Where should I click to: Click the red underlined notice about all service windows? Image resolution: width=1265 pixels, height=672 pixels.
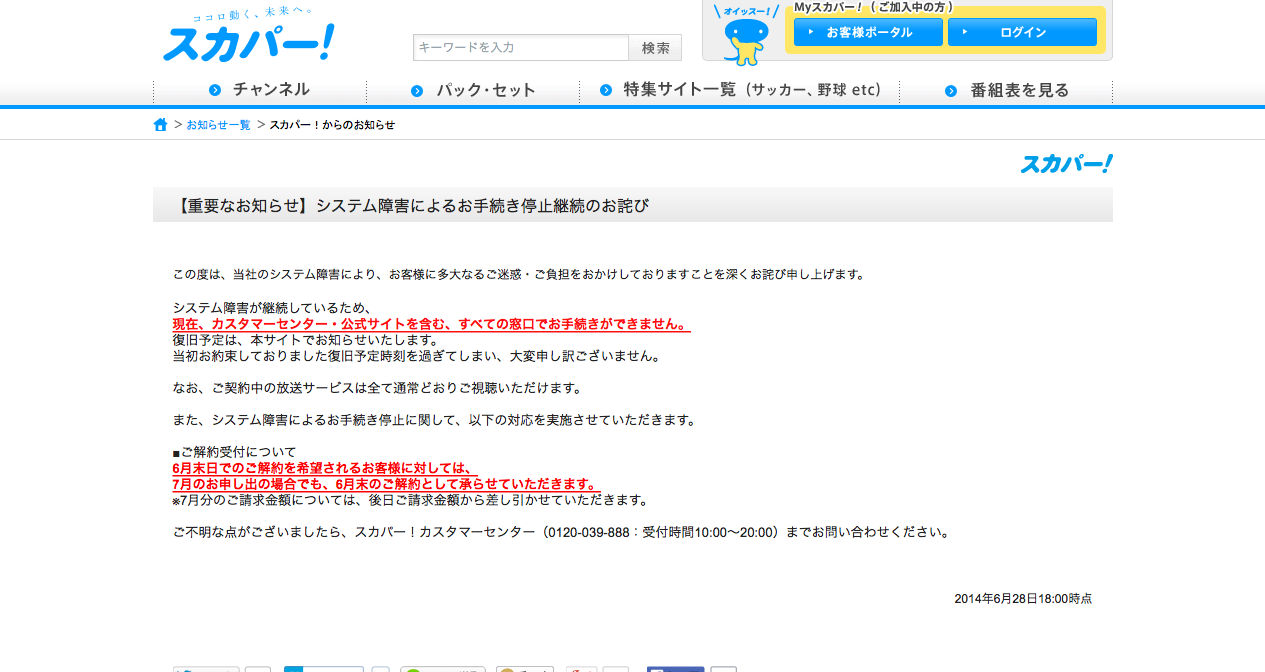431,324
